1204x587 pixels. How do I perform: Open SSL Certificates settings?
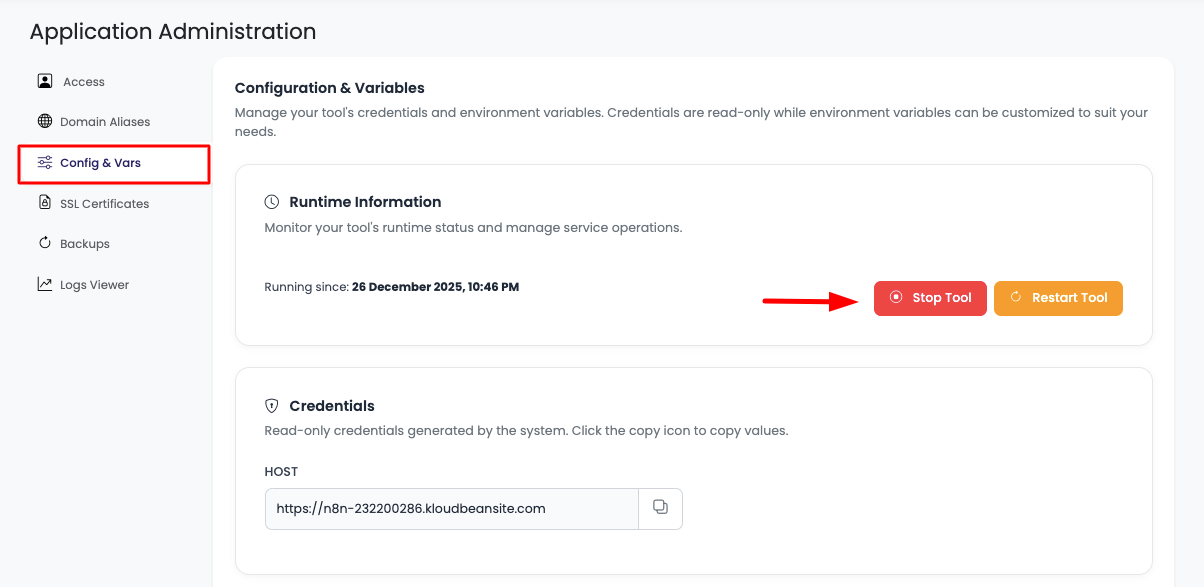104,204
